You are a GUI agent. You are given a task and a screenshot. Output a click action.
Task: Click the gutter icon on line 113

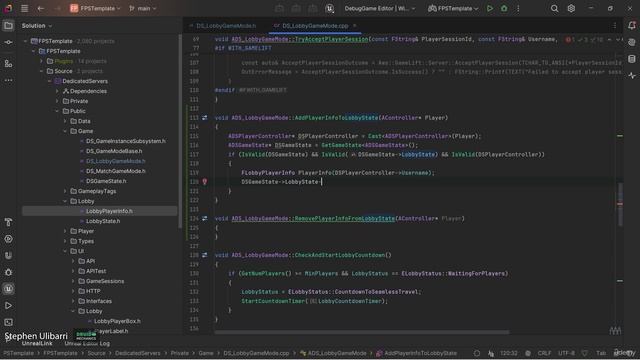[204, 118]
